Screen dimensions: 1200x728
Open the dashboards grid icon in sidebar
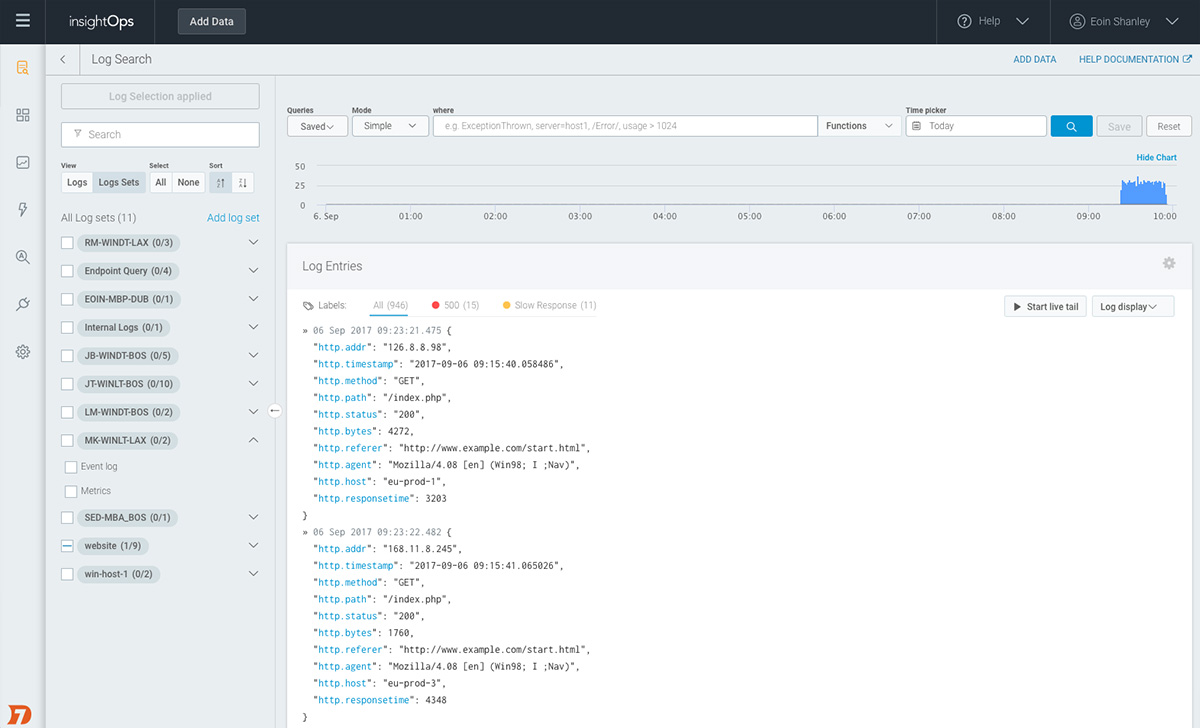tap(22, 115)
